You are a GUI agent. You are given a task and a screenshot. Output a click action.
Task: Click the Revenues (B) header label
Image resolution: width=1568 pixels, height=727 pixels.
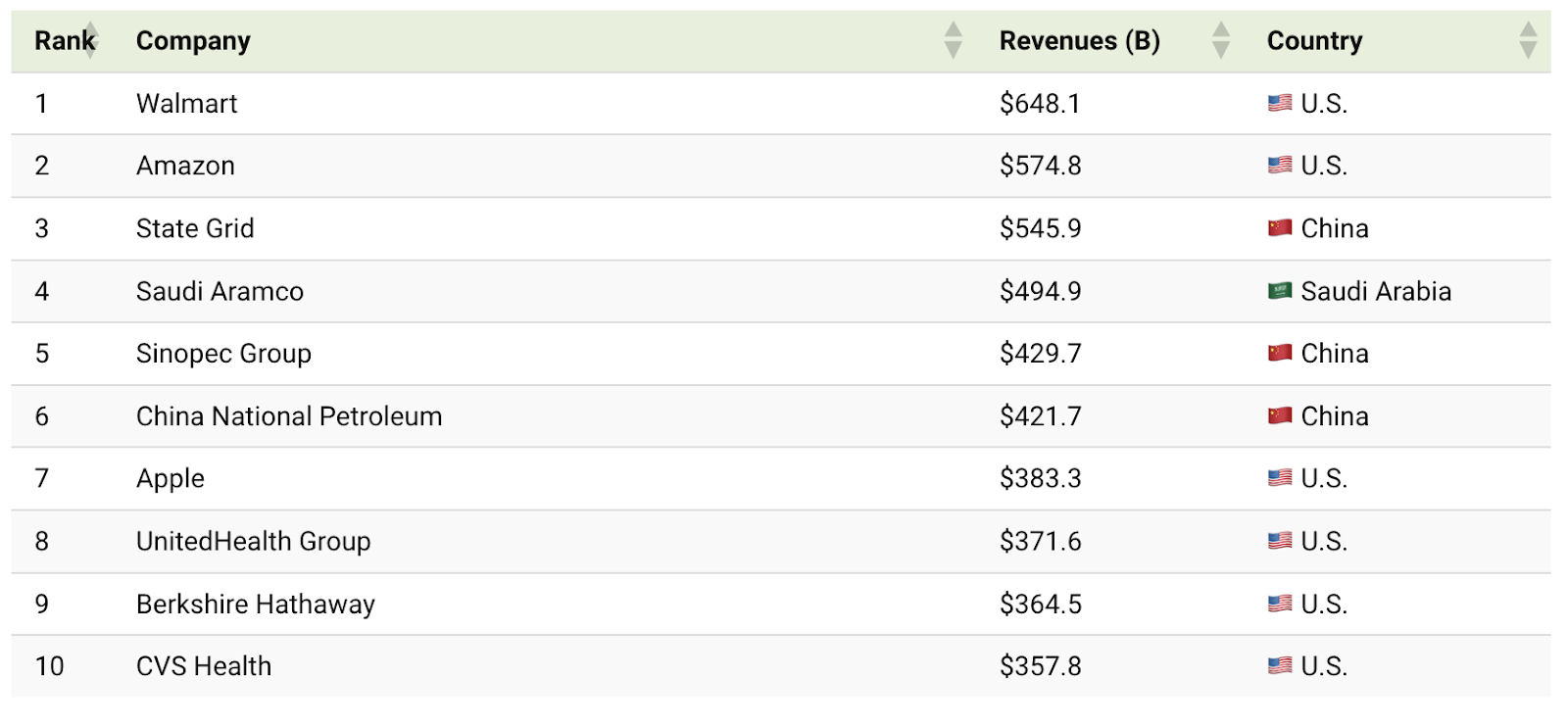click(x=1079, y=40)
